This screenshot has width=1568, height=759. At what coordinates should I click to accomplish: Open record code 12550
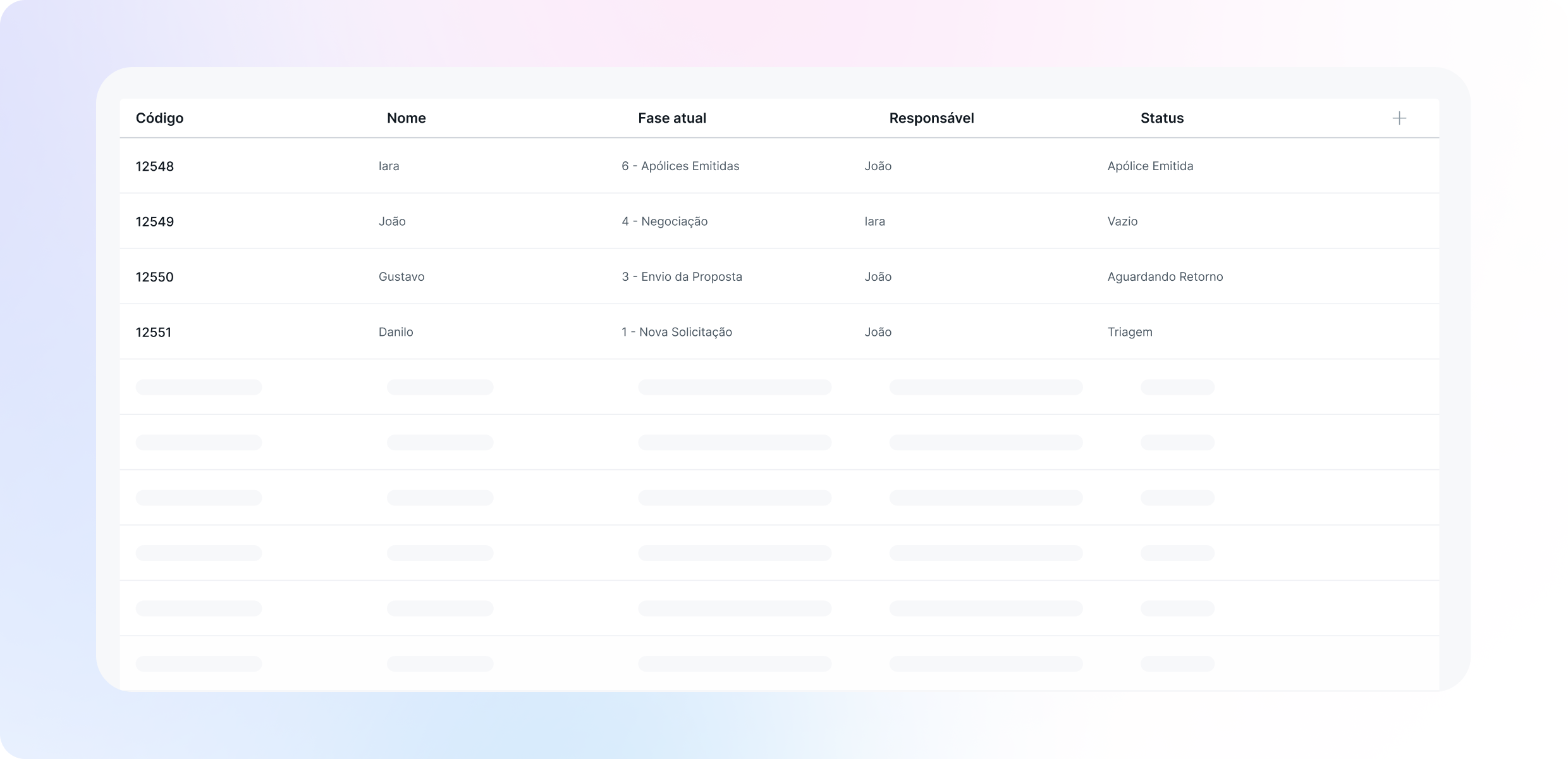point(154,277)
